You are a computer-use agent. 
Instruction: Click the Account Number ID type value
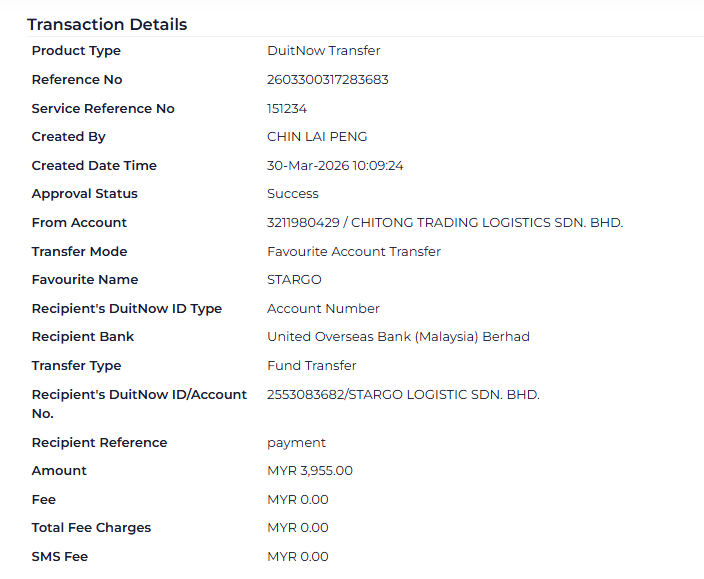coord(323,309)
